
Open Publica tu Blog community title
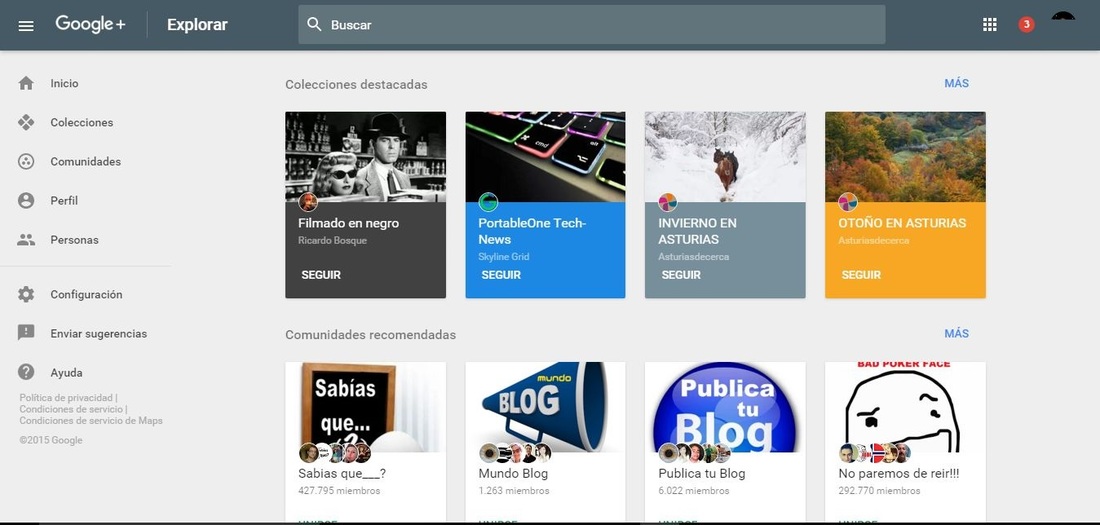[702, 474]
